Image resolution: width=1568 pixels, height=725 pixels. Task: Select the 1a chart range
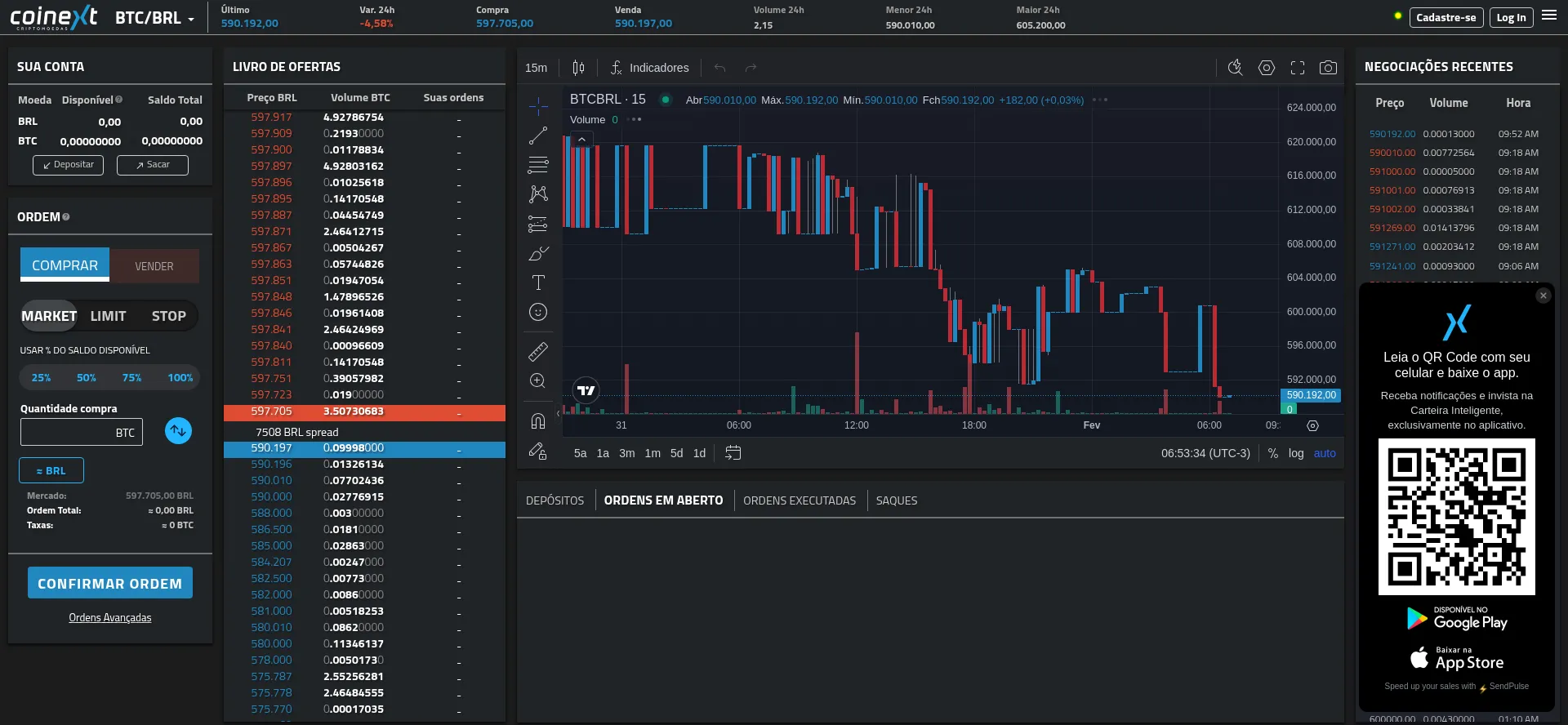(x=603, y=453)
